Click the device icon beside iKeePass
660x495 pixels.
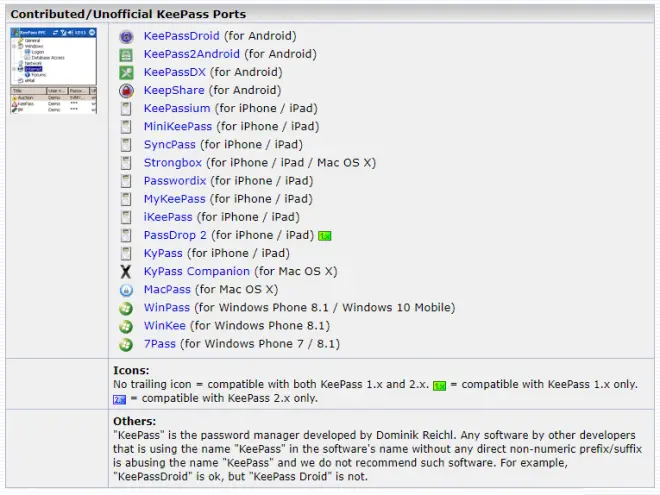[126, 218]
